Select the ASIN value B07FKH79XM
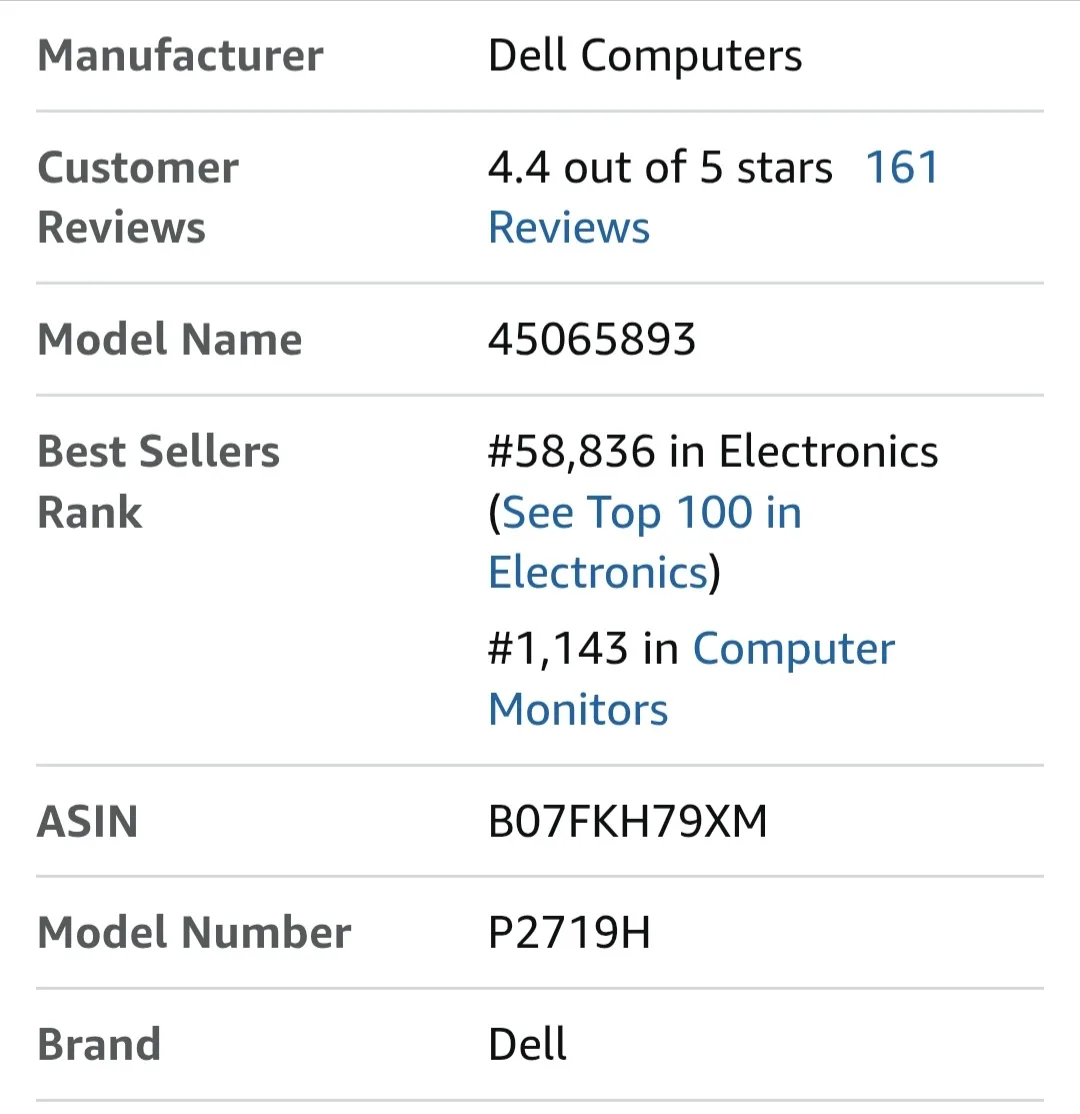This screenshot has width=1080, height=1114. pyautogui.click(x=627, y=822)
